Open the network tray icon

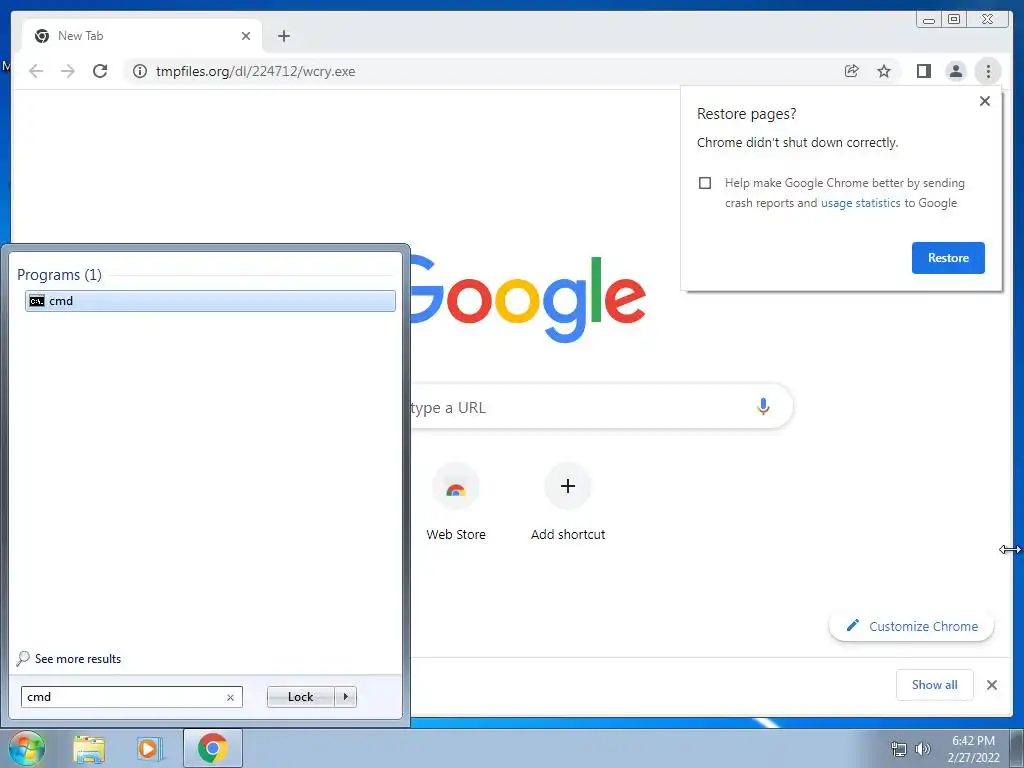coord(899,749)
